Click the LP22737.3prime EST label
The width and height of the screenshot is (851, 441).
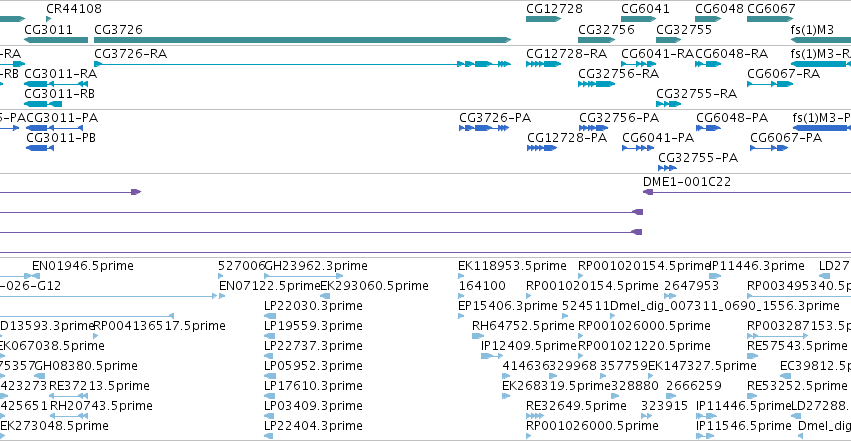click(x=313, y=346)
